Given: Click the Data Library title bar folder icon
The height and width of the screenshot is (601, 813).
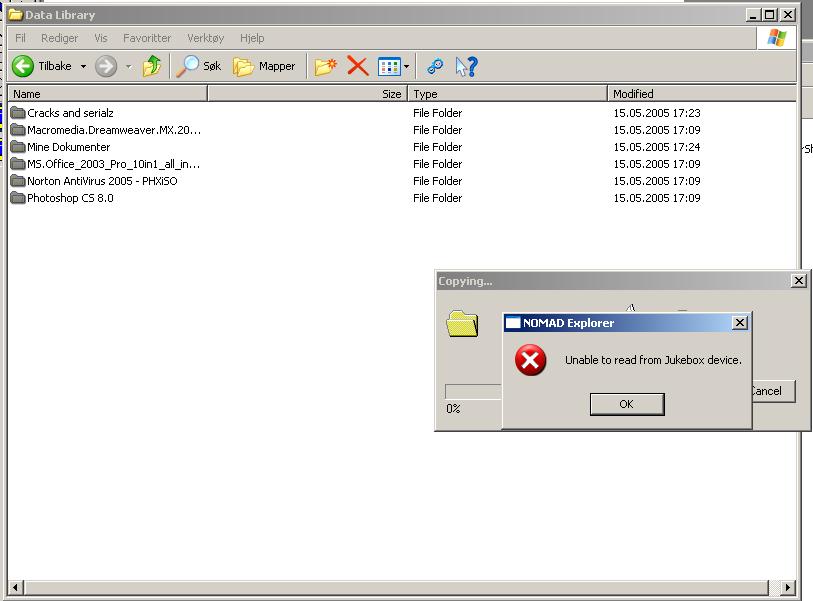Looking at the screenshot, I should coord(16,15).
